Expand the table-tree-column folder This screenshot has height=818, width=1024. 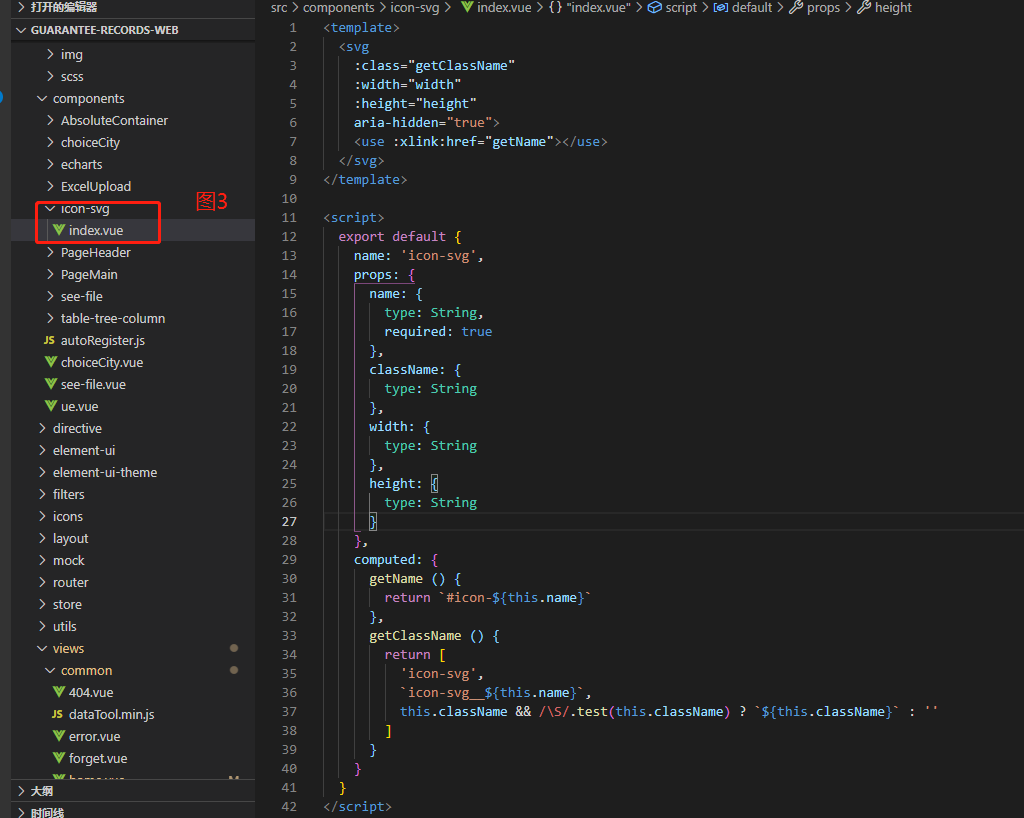[50, 318]
